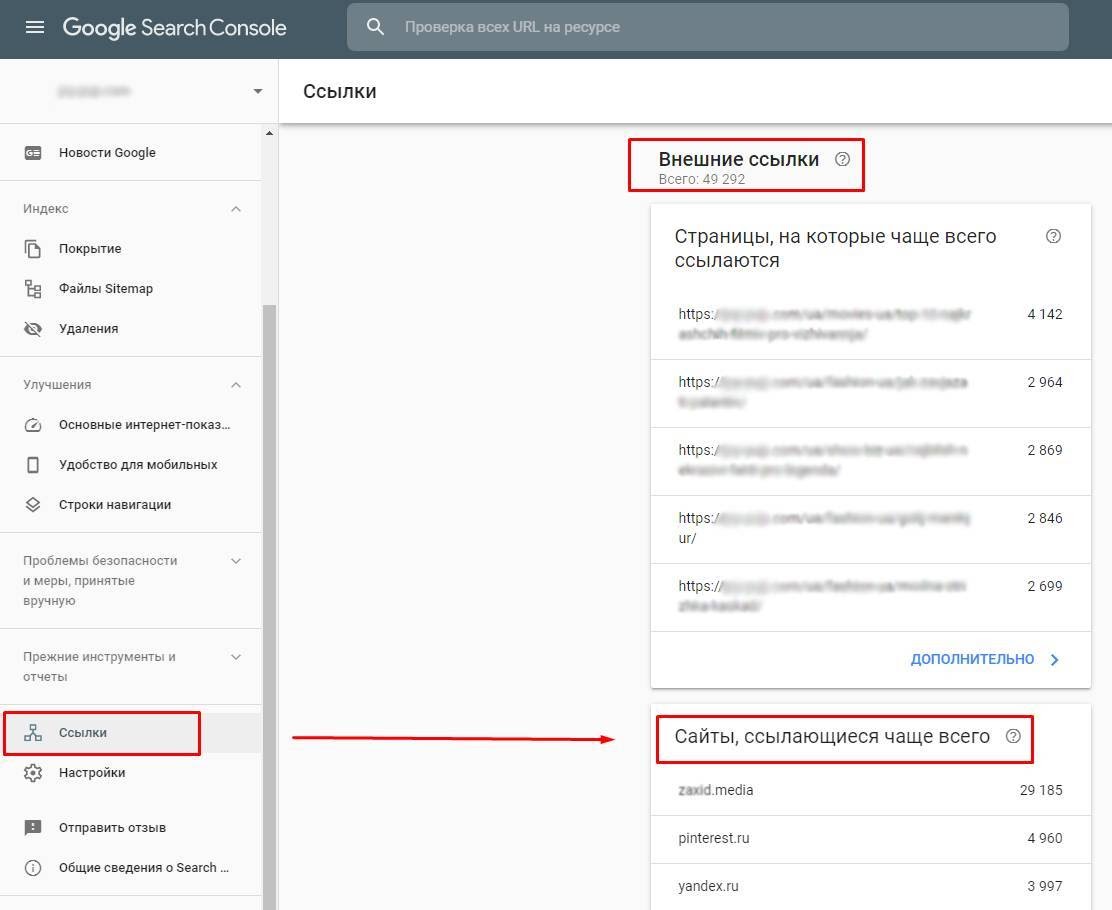
Task: Click the ДОПОЛНИТЕЛЬНО link
Action: coord(972,659)
